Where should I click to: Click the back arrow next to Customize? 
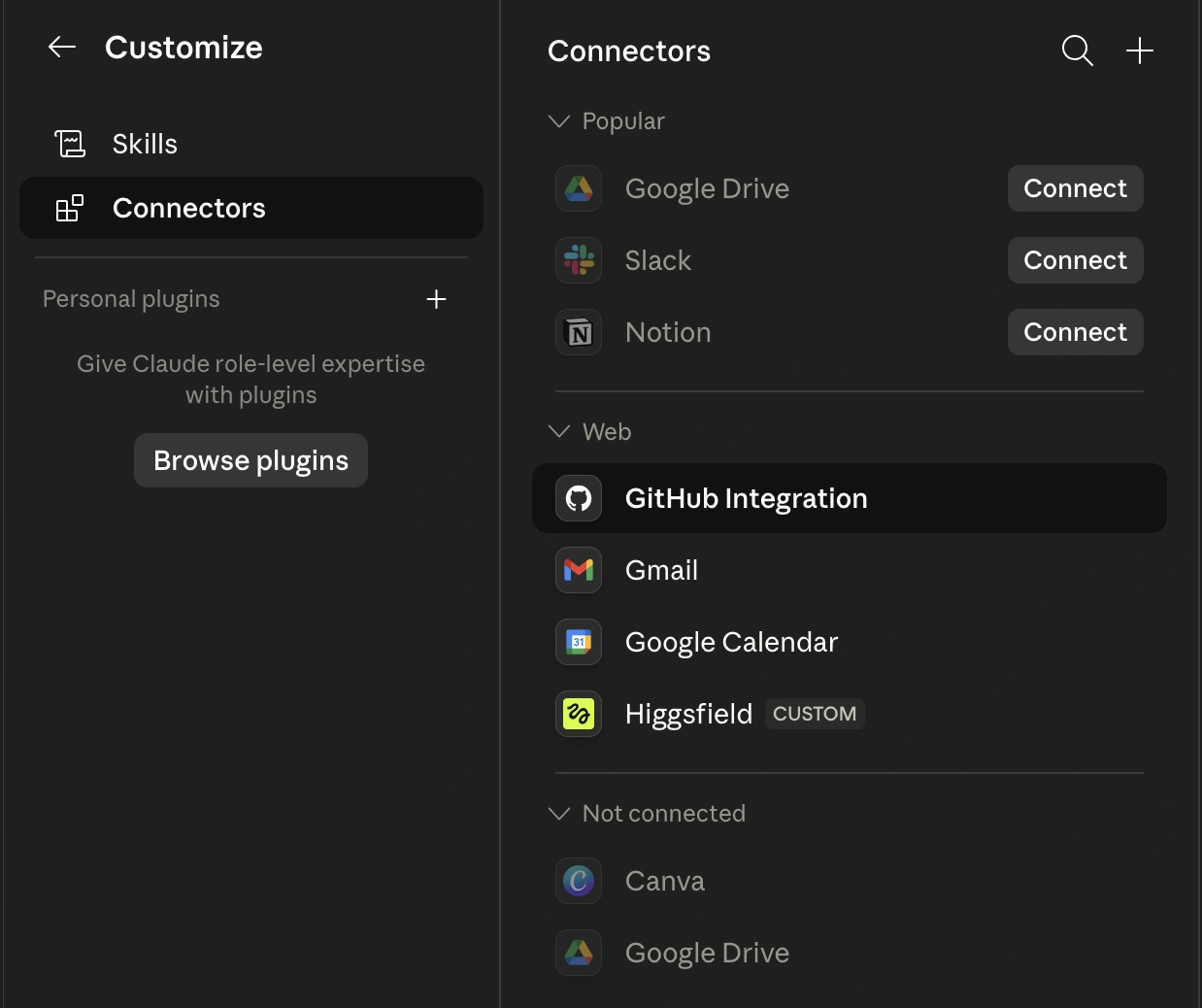tap(62, 47)
